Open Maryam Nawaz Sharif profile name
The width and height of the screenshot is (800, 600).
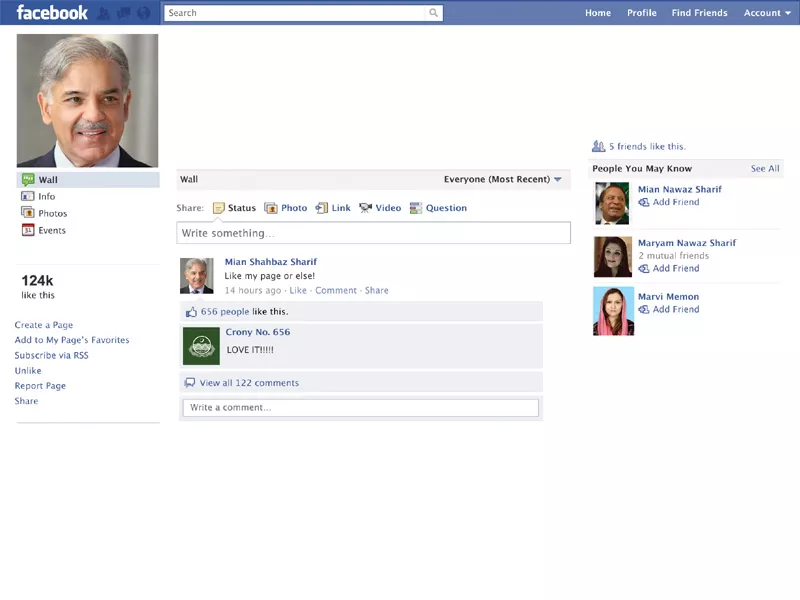click(687, 243)
